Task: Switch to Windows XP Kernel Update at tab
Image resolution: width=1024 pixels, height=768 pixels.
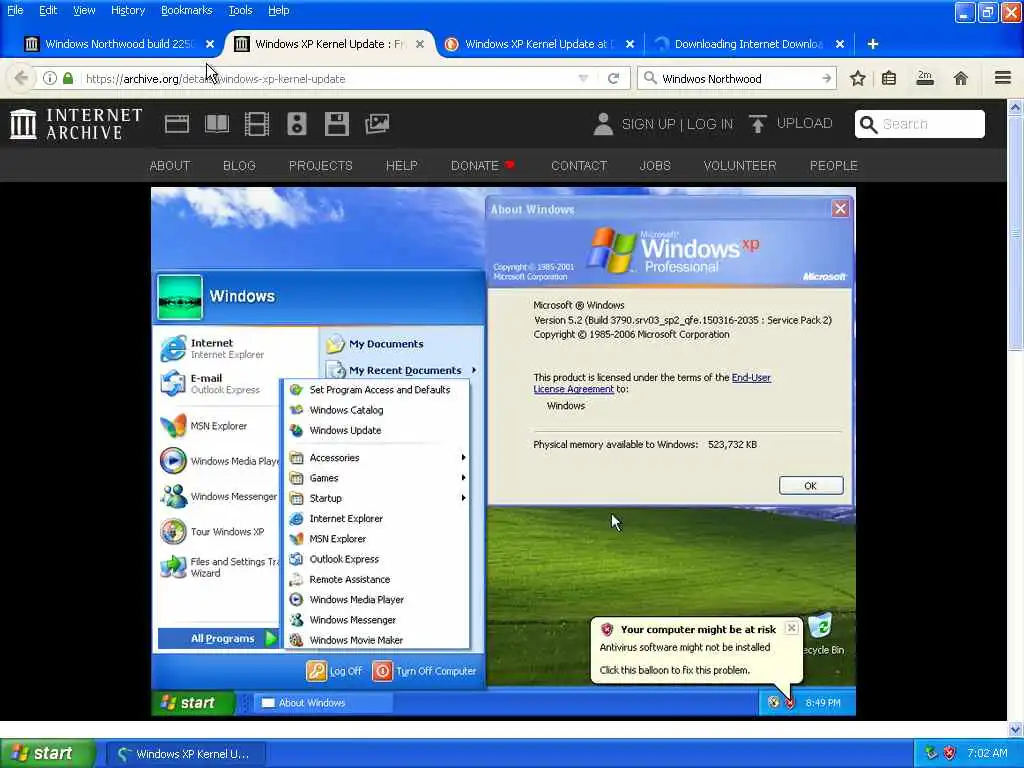Action: point(539,44)
